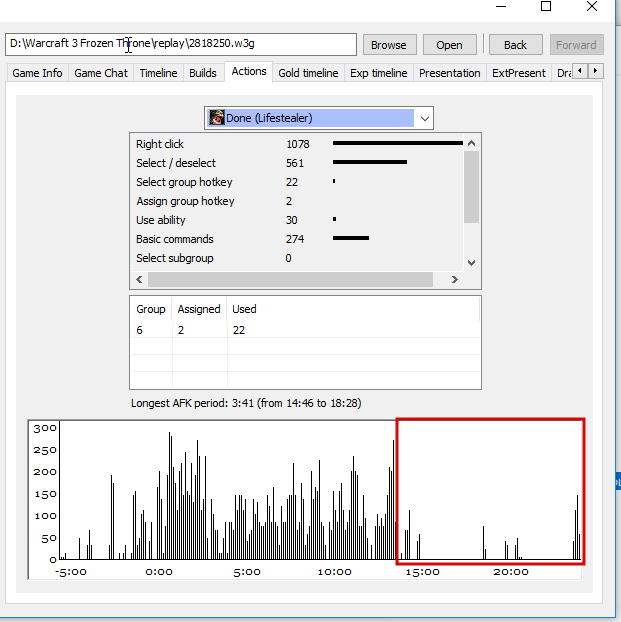The image size is (621, 622).
Task: Switch to the Game Info tab
Action: (37, 73)
